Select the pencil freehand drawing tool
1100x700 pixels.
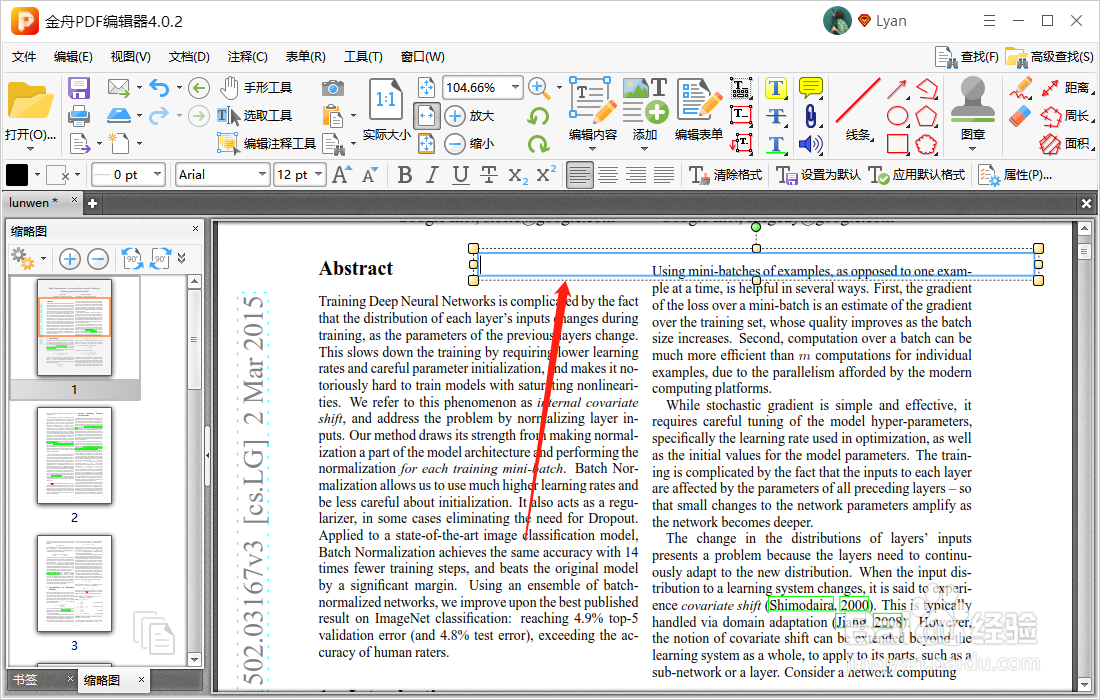[x=1021, y=88]
